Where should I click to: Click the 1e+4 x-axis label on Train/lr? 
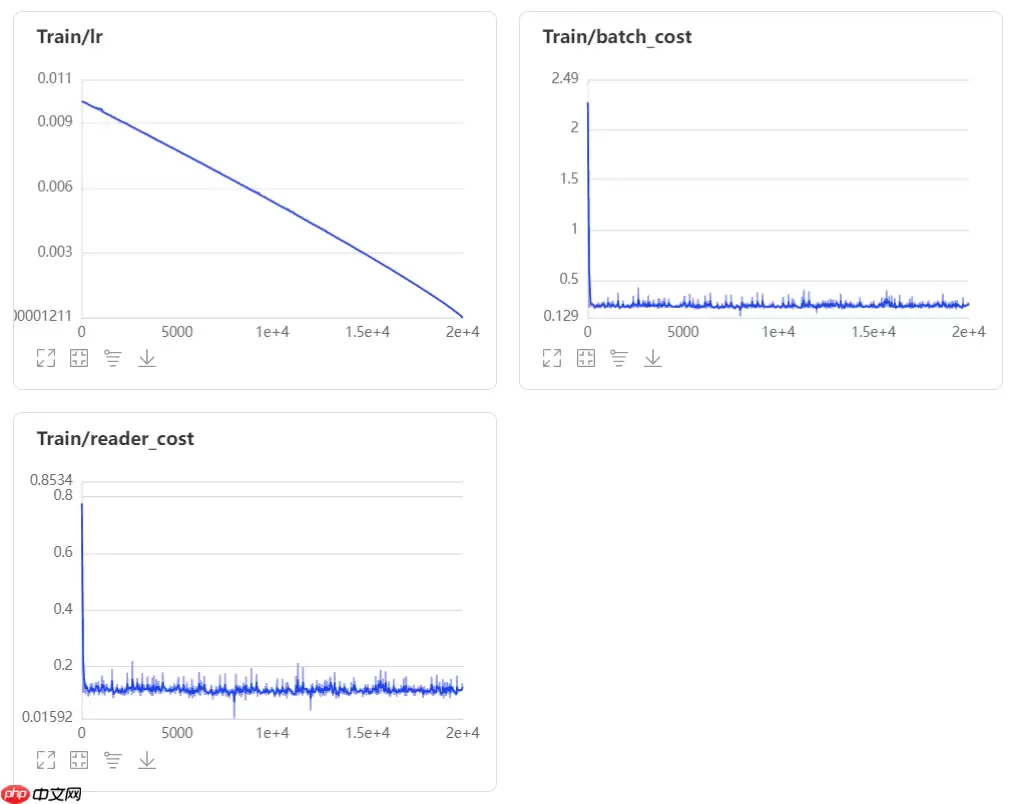click(272, 332)
